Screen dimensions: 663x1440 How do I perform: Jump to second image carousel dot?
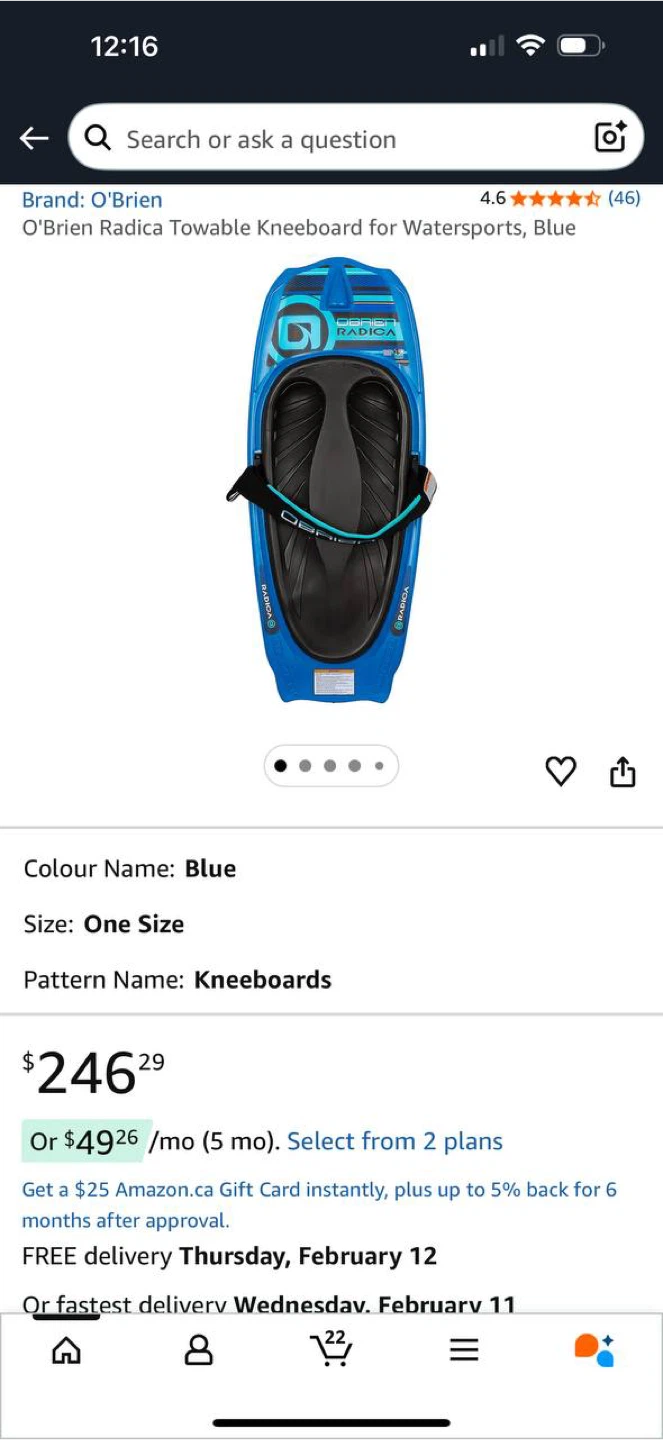305,766
